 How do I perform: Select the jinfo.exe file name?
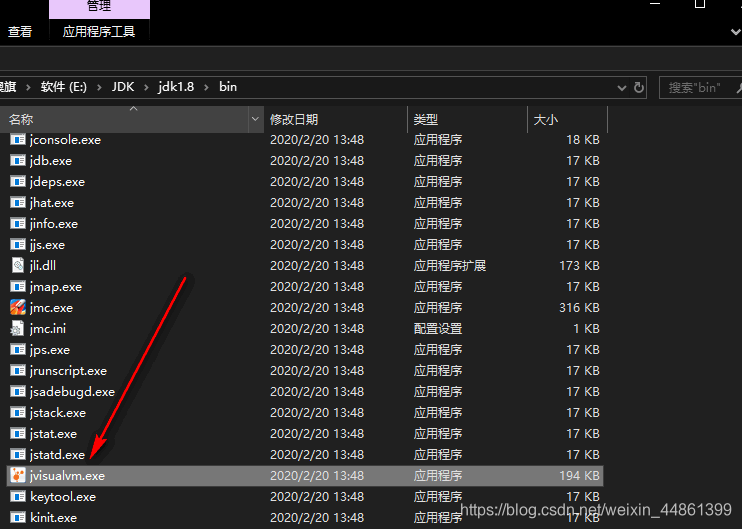click(x=54, y=224)
